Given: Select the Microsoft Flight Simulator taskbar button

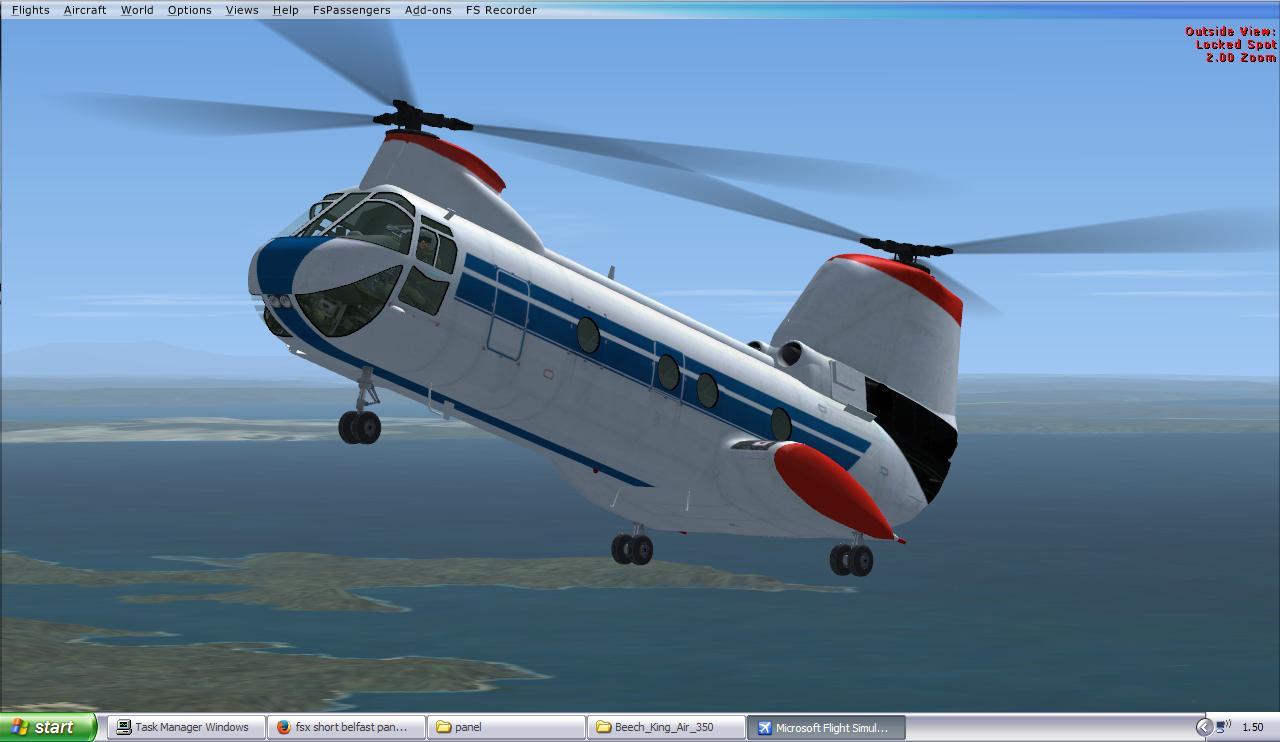Looking at the screenshot, I should (x=826, y=727).
